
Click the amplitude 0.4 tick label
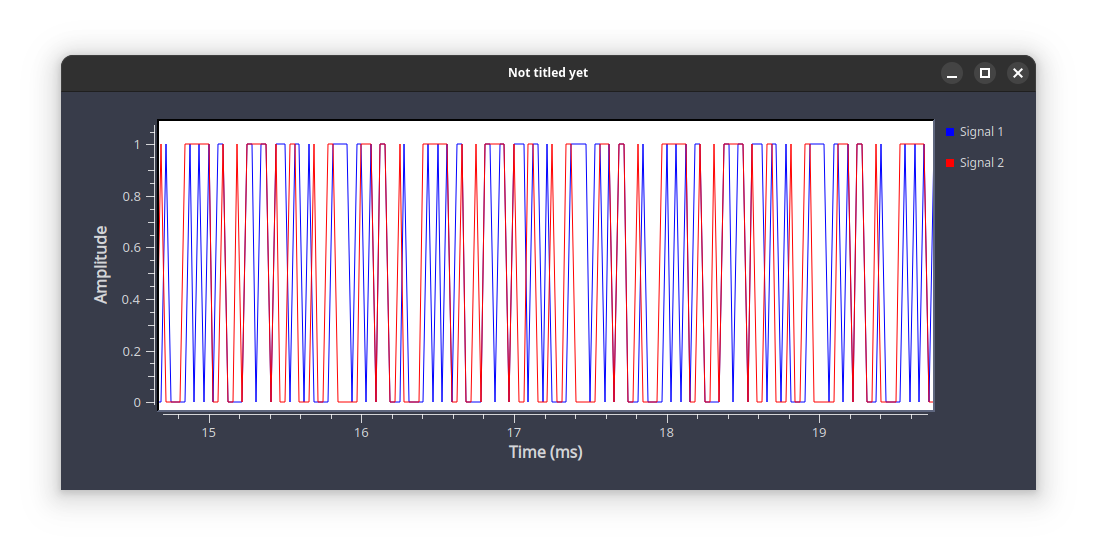click(x=132, y=299)
